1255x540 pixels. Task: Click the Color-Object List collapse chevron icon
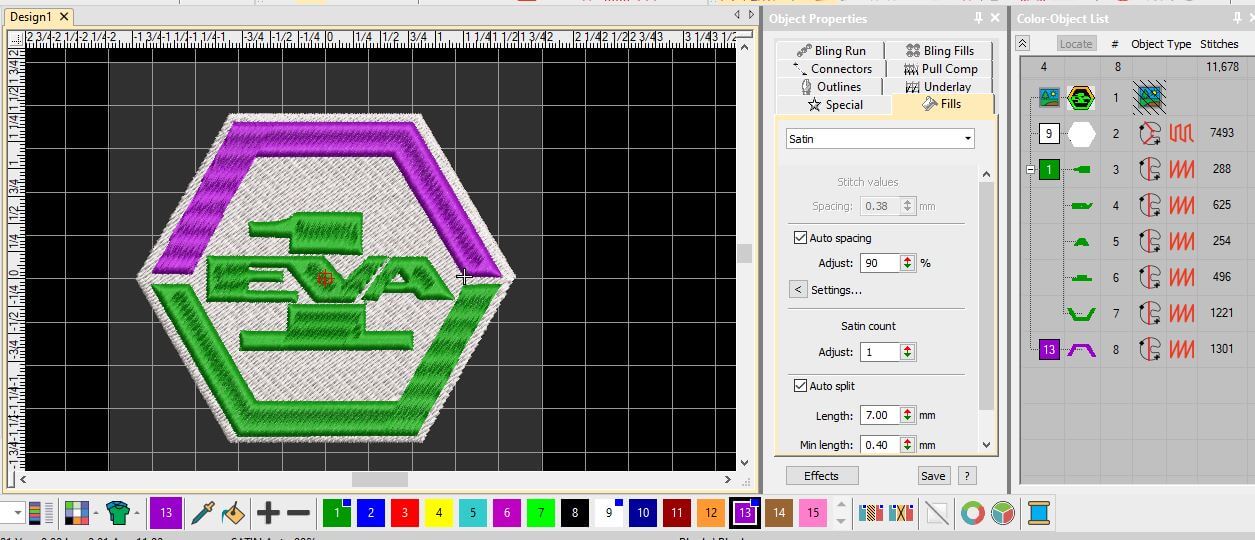(1022, 43)
